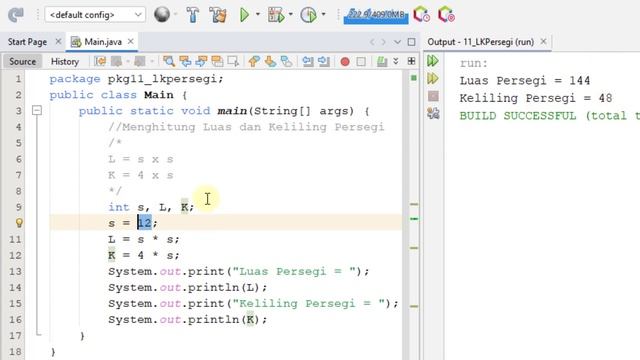
Task: Click K = 4 * s; code line
Action: click(x=144, y=256)
